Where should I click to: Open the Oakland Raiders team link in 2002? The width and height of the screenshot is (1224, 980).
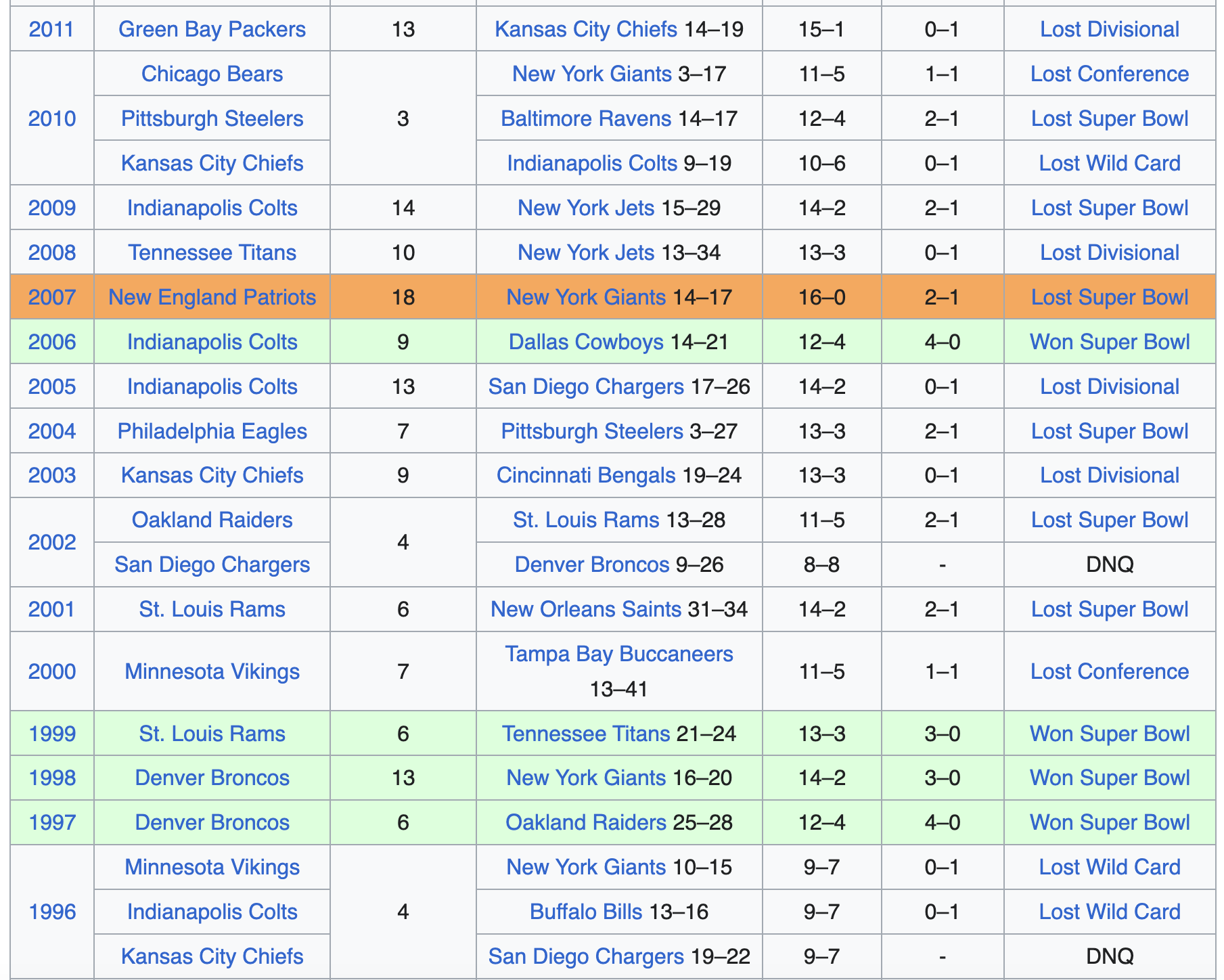point(212,520)
